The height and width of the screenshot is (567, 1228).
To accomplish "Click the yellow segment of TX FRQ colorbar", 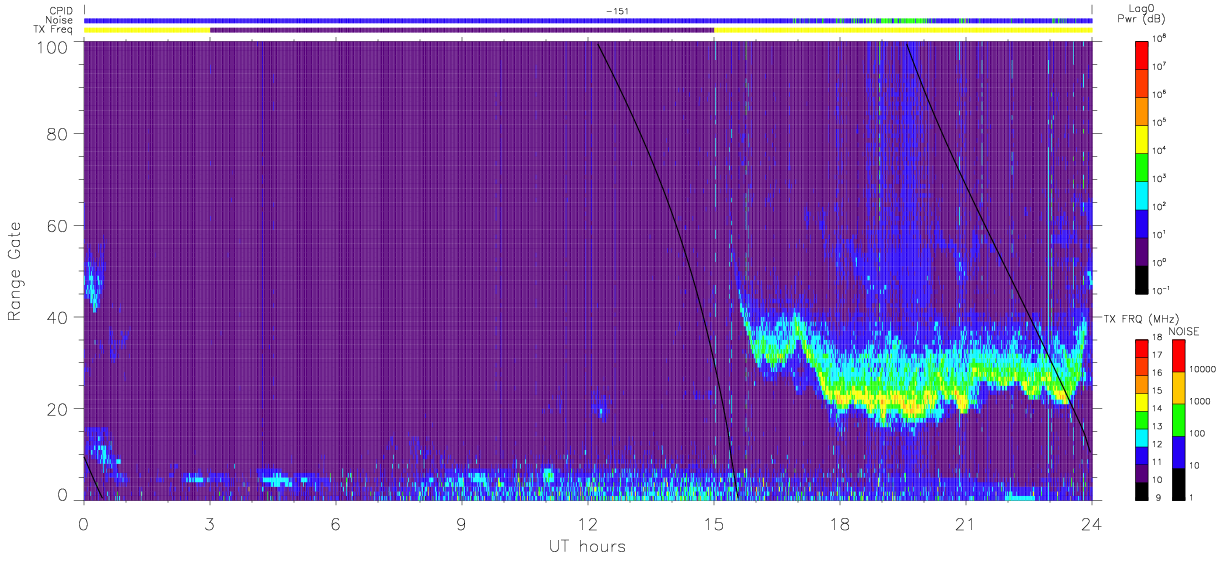I will (x=1142, y=402).
